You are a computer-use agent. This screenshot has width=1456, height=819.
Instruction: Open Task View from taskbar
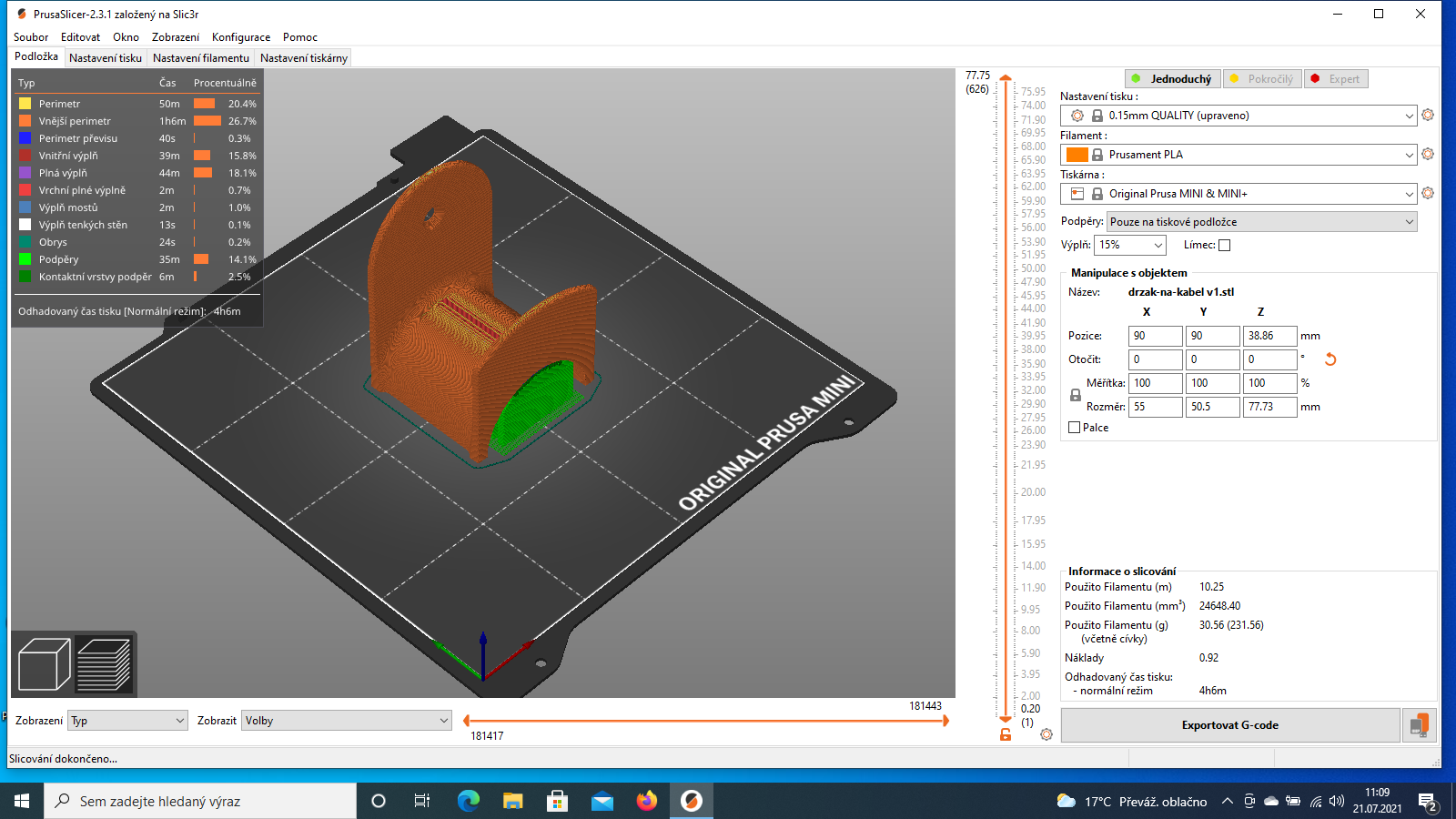[x=422, y=801]
